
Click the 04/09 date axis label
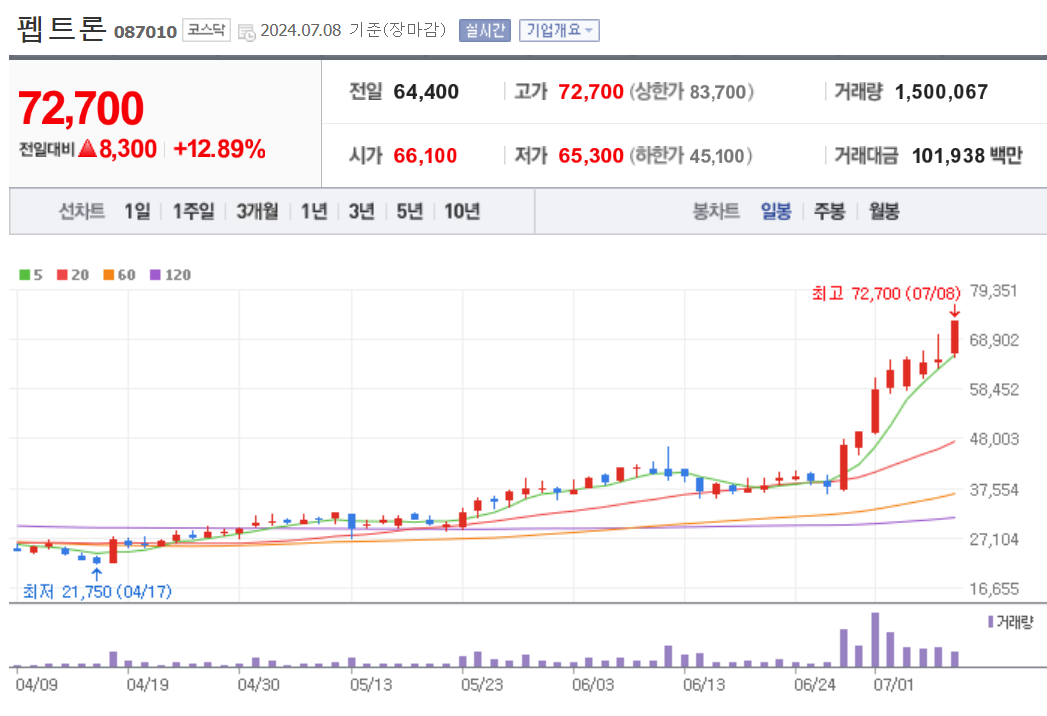pos(37,685)
